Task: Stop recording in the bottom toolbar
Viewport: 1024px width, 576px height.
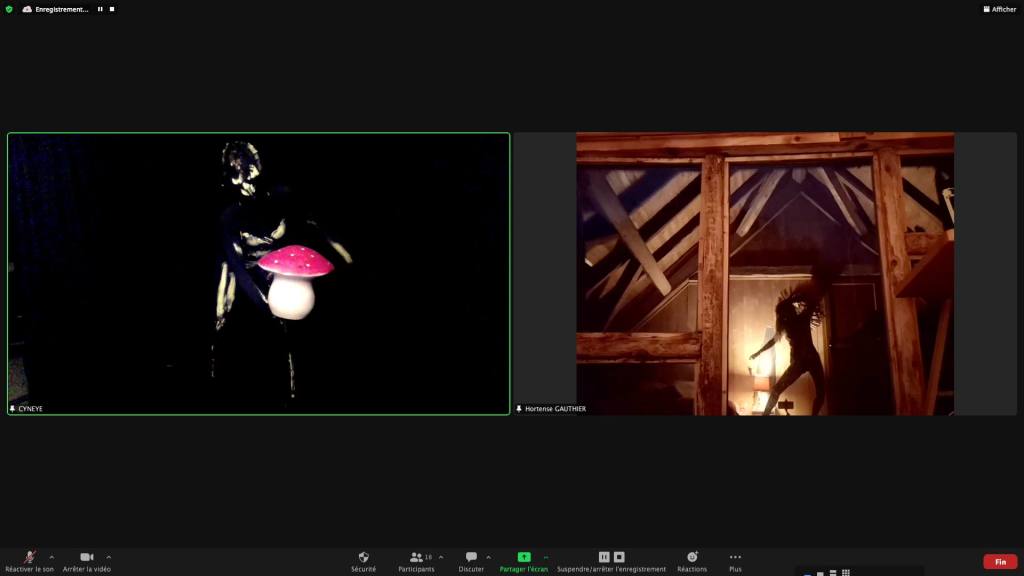Action: 619,557
